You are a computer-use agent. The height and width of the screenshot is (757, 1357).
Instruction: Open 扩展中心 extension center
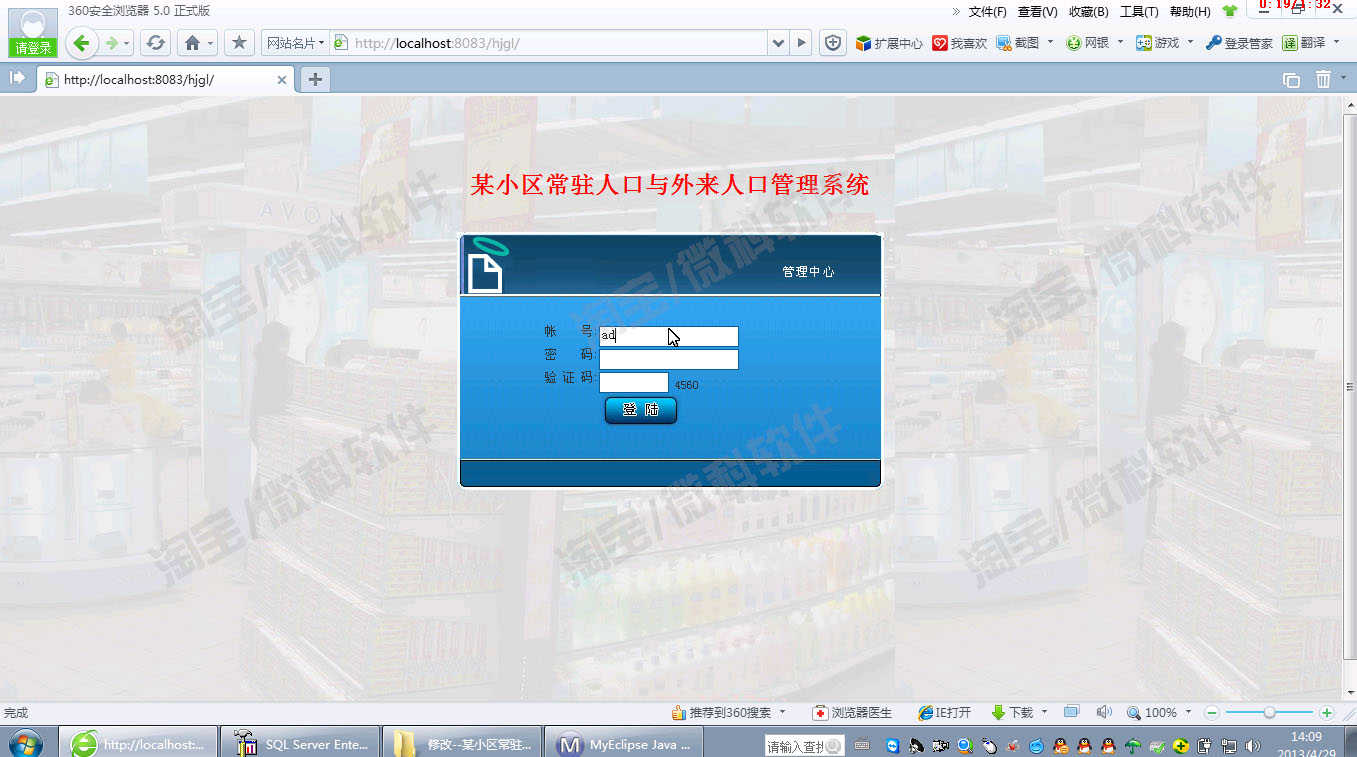(x=889, y=43)
